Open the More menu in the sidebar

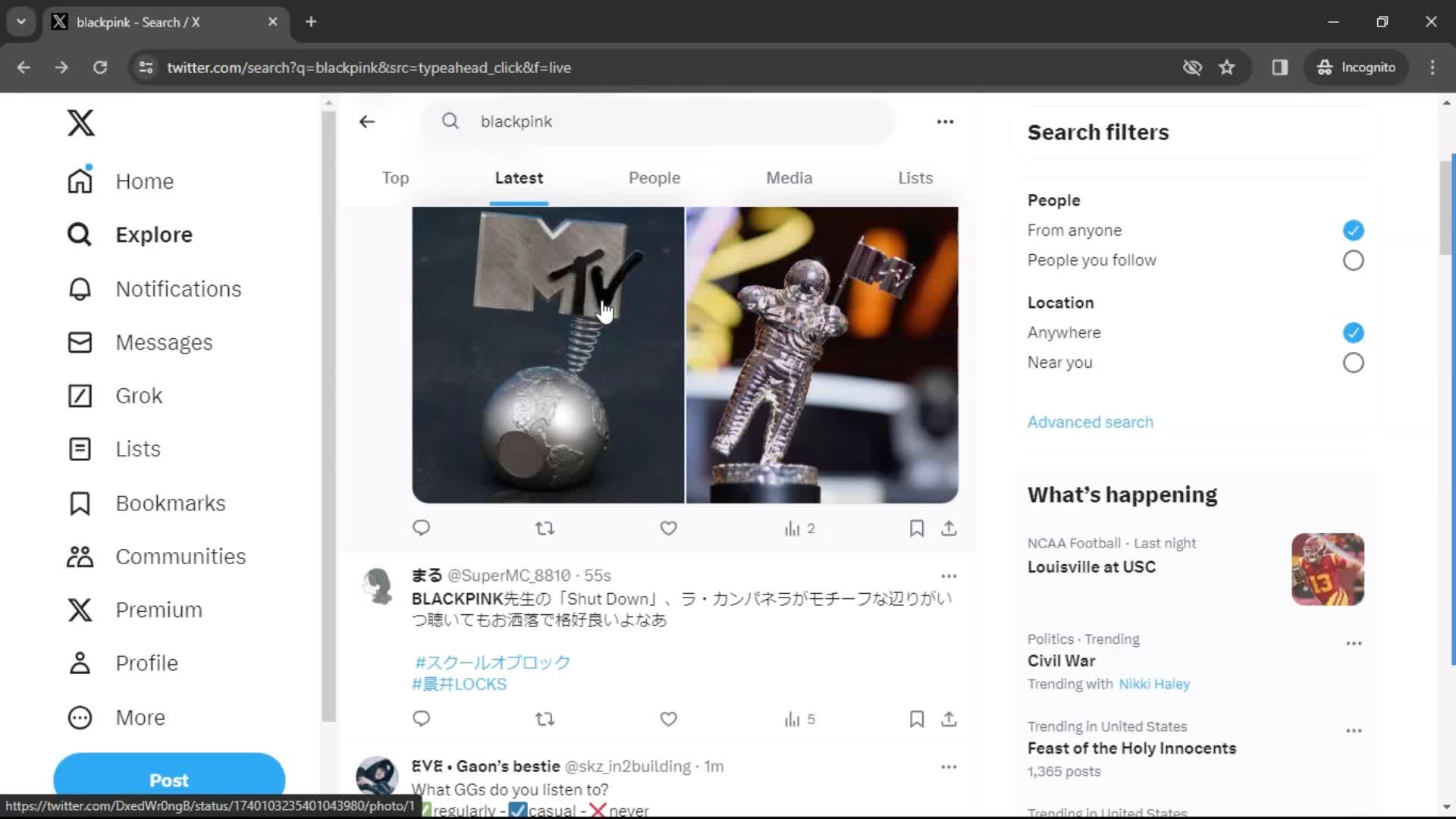coord(116,717)
